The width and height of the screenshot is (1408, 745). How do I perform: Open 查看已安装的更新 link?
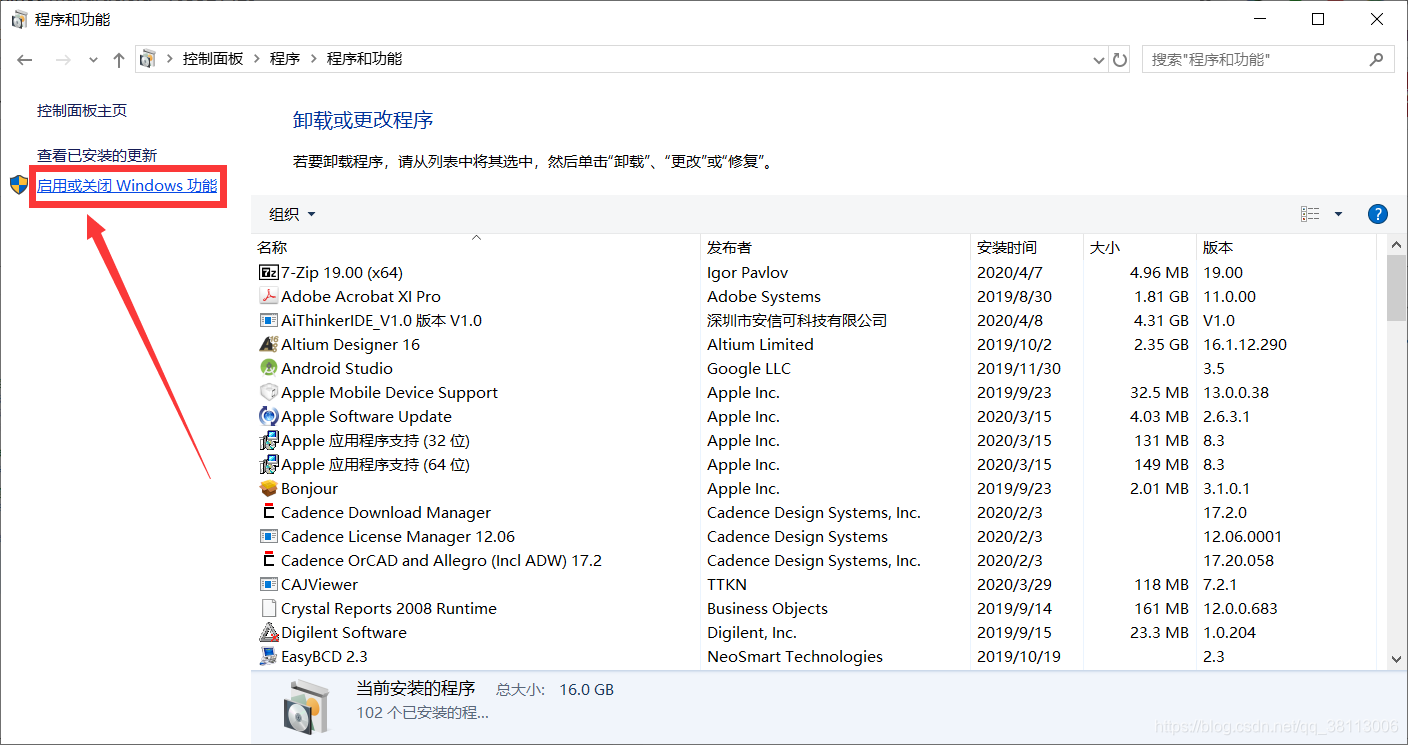[x=97, y=156]
